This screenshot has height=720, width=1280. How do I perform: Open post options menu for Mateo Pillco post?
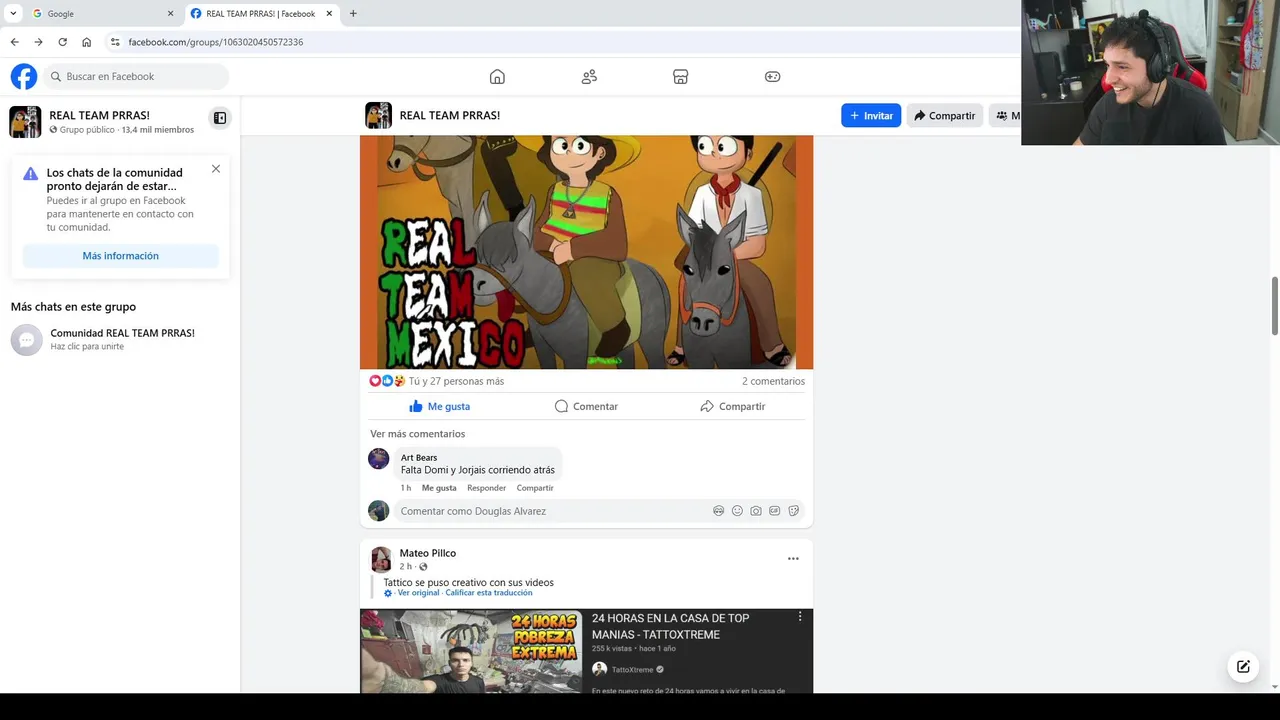pos(793,559)
